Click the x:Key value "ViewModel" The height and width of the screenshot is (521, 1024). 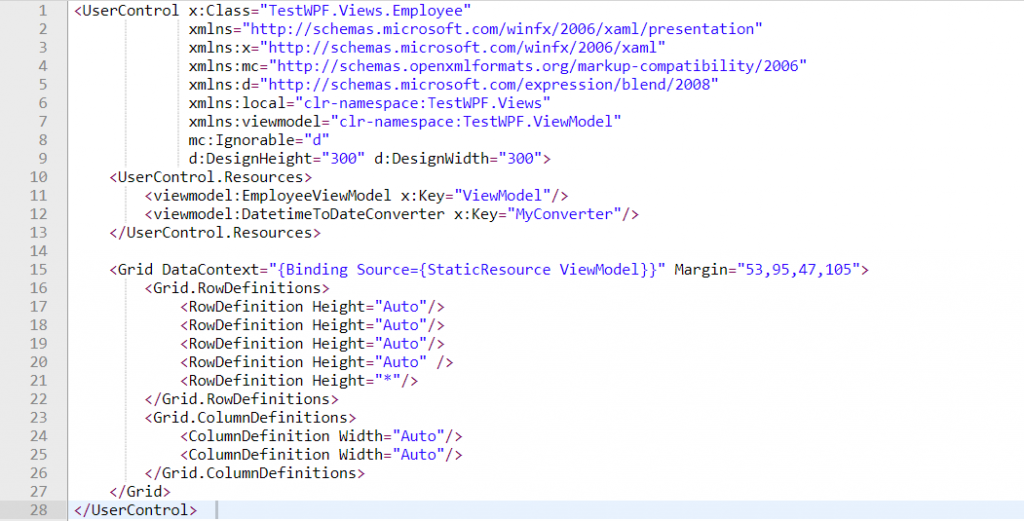pos(503,195)
